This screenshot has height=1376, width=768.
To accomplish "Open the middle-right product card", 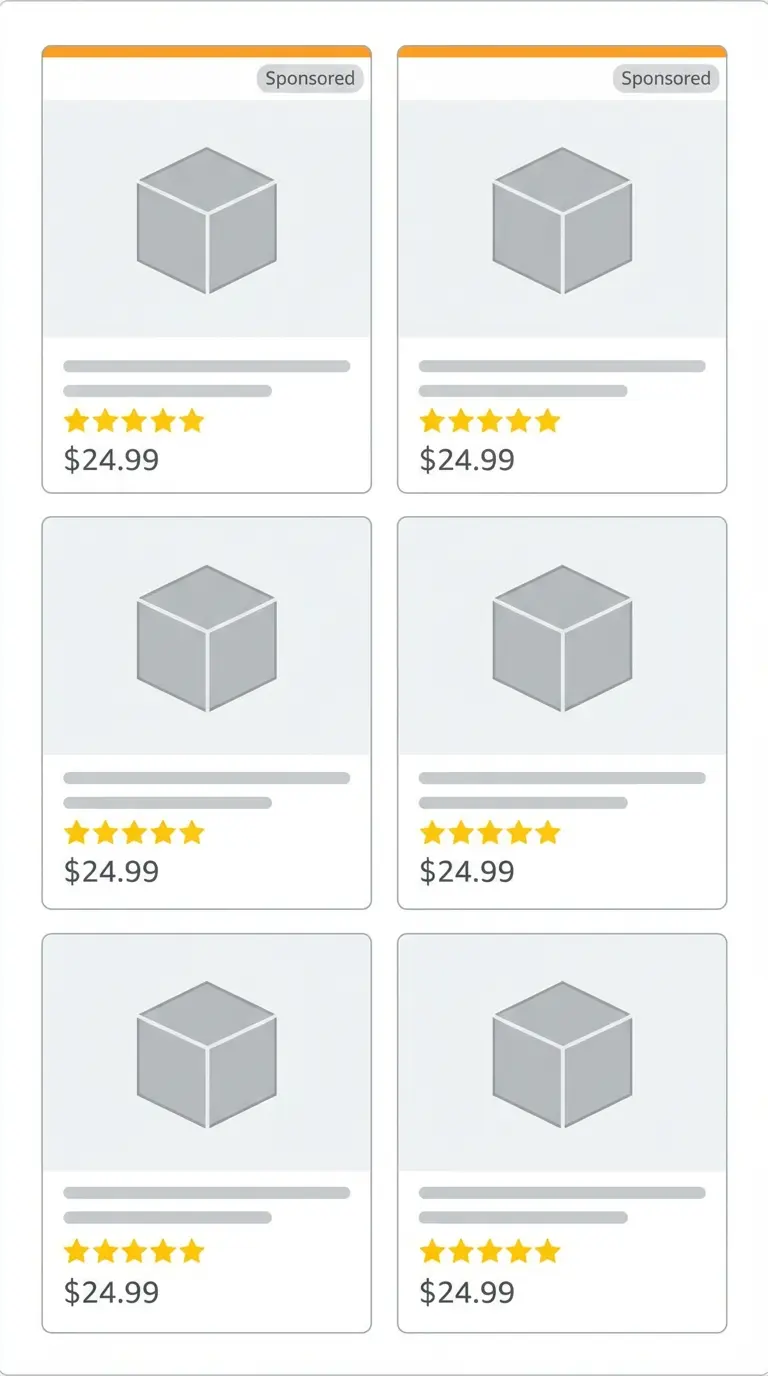I will (562, 710).
